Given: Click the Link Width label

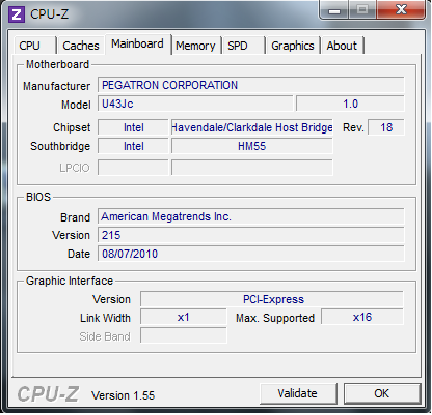Looking at the screenshot, I should [105, 318].
